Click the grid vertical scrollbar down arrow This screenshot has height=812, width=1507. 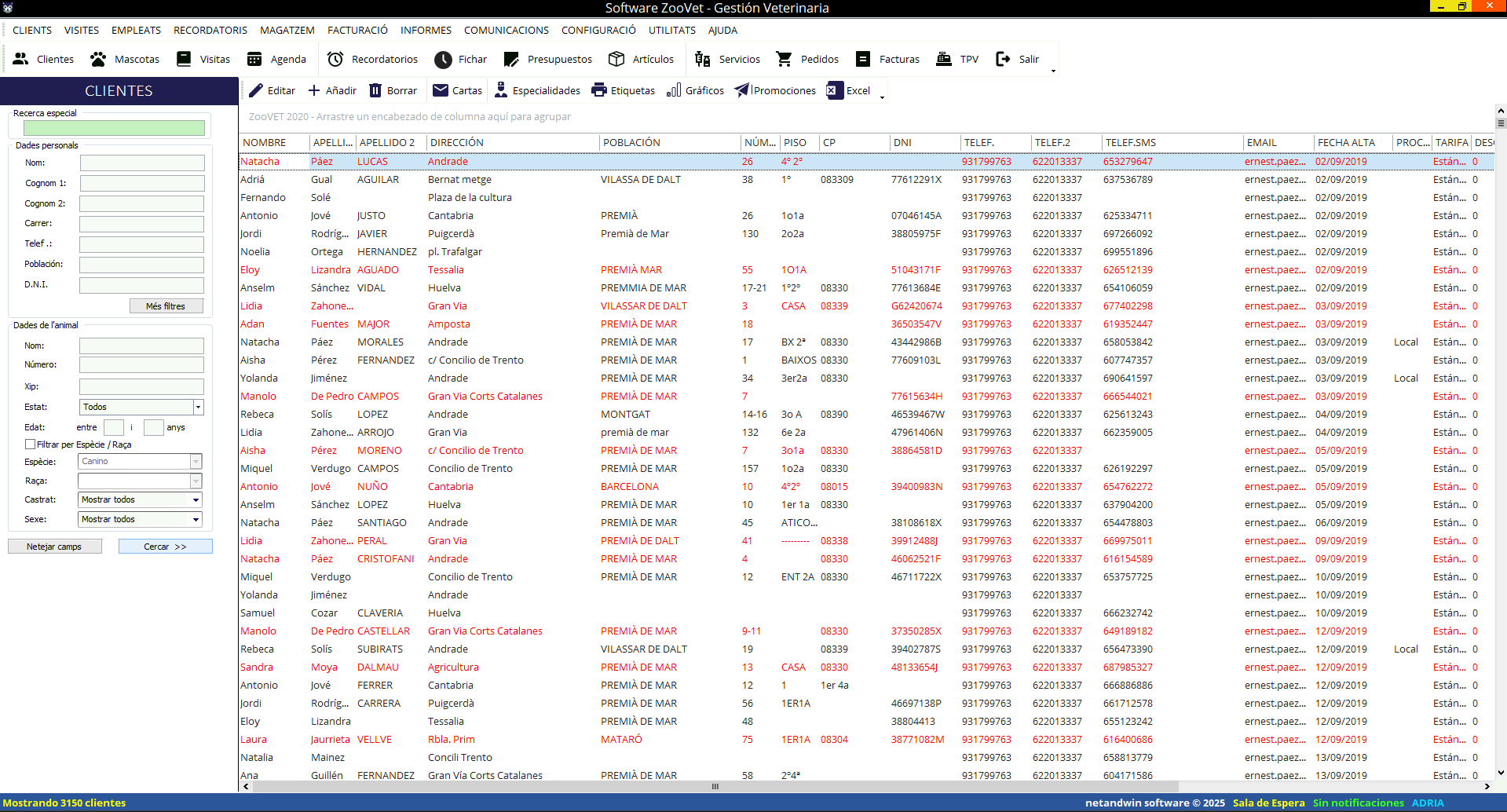click(x=1501, y=774)
